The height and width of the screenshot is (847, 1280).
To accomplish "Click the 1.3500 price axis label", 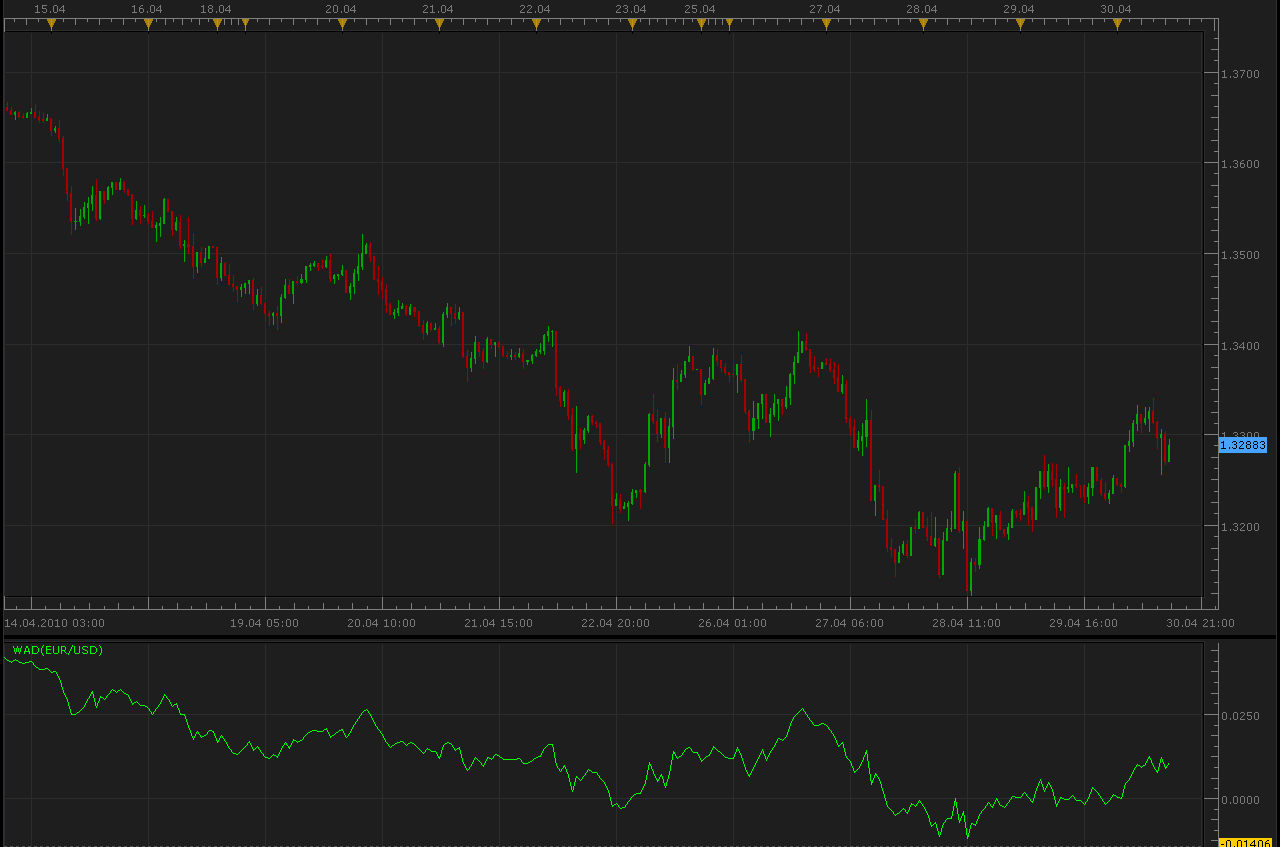I will (x=1241, y=255).
